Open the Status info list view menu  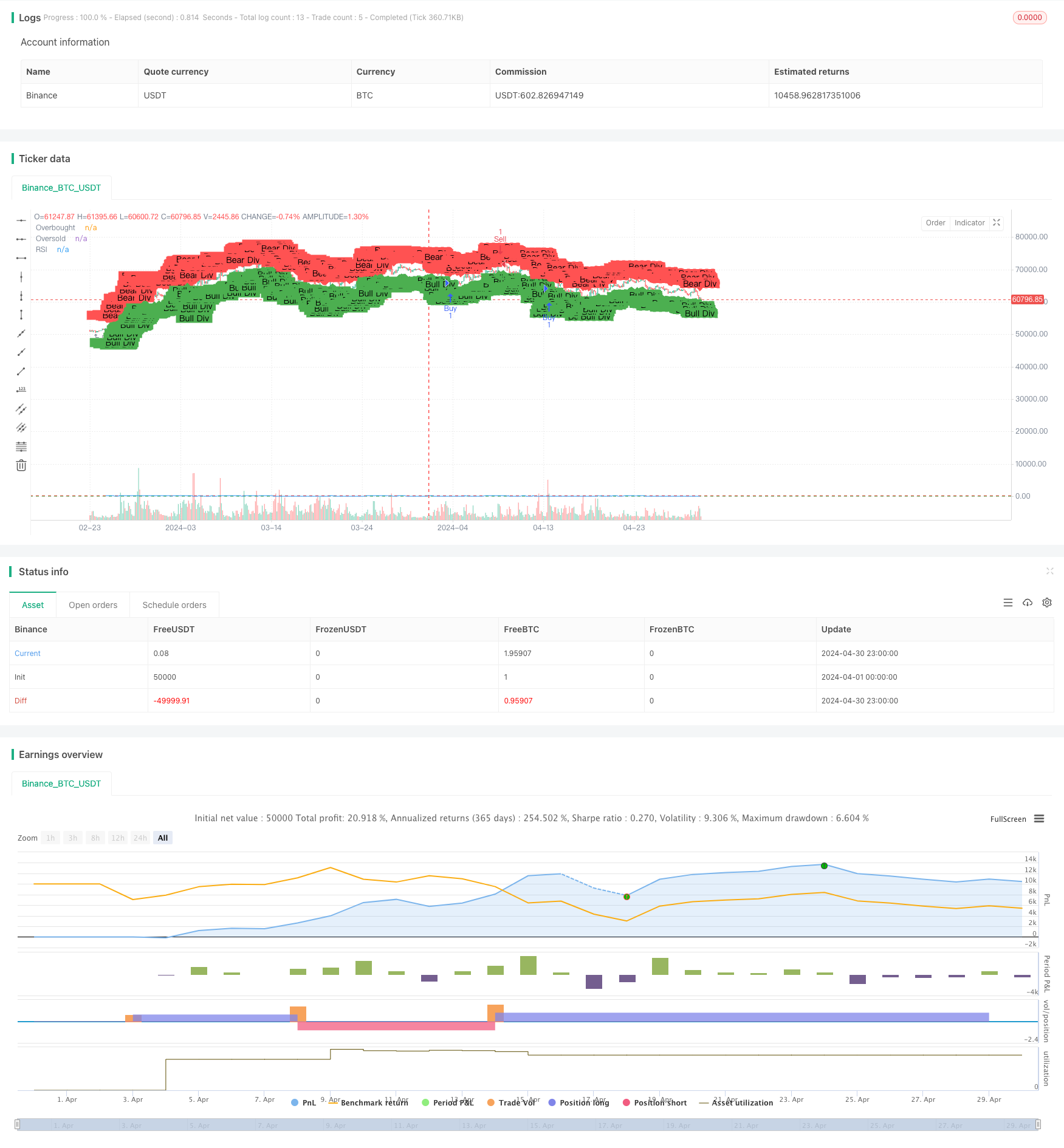[x=1008, y=603]
